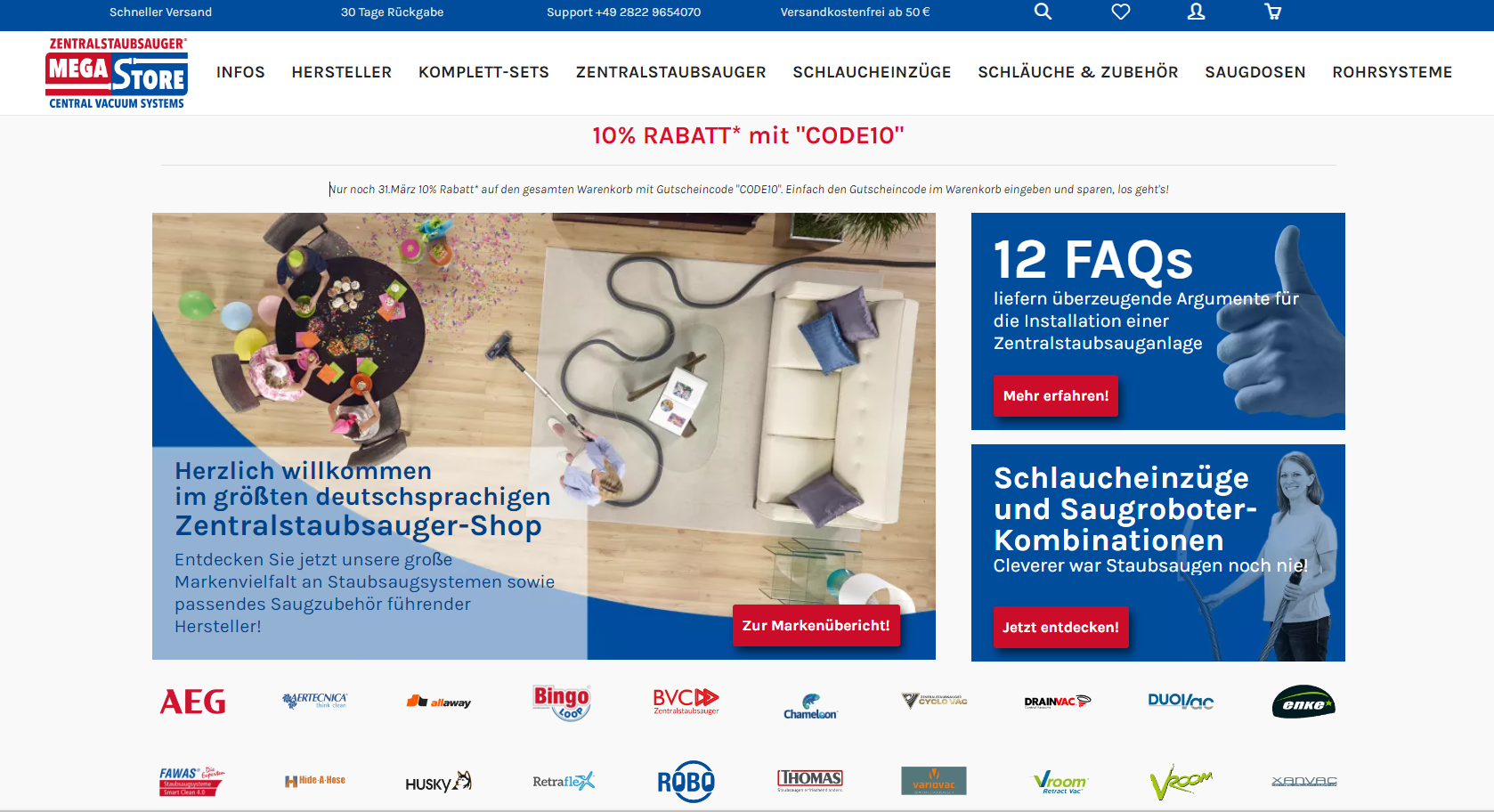
Task: Select the Bingo brand logo
Action: pos(562,702)
